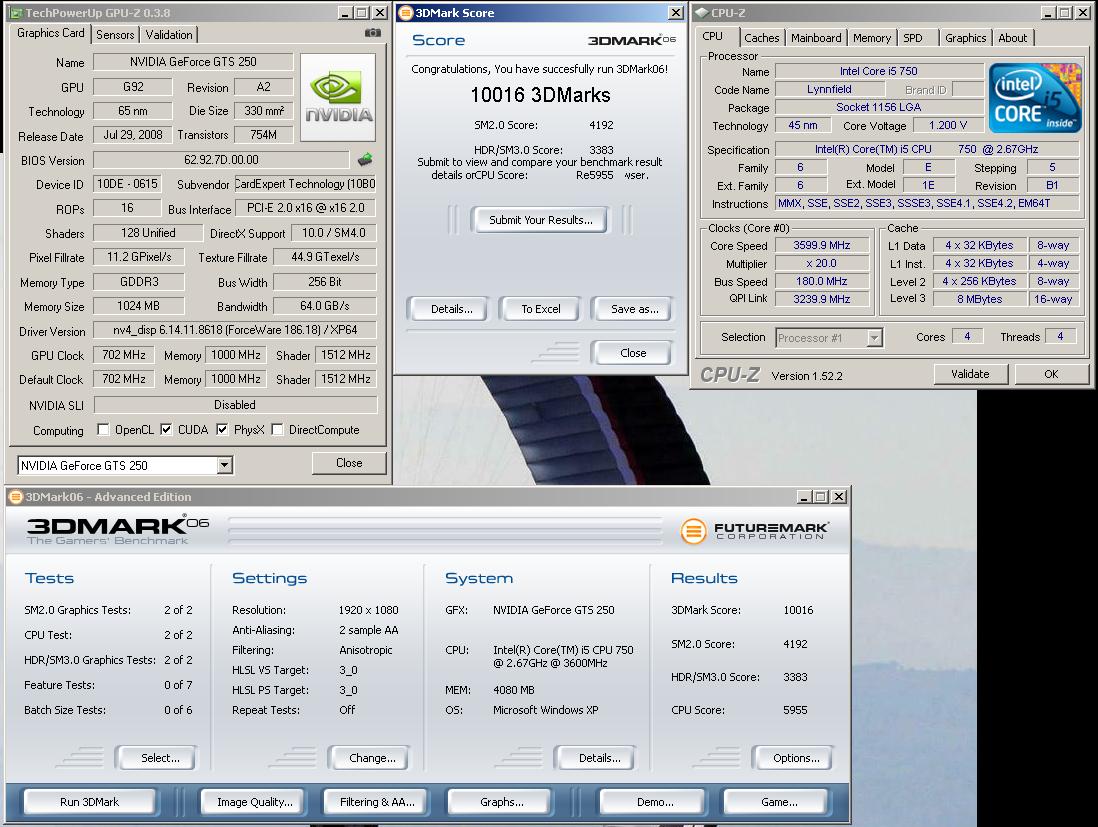Click the 3DMark06 Advanced Edition title icon
The height and width of the screenshot is (827, 1098).
click(x=15, y=496)
